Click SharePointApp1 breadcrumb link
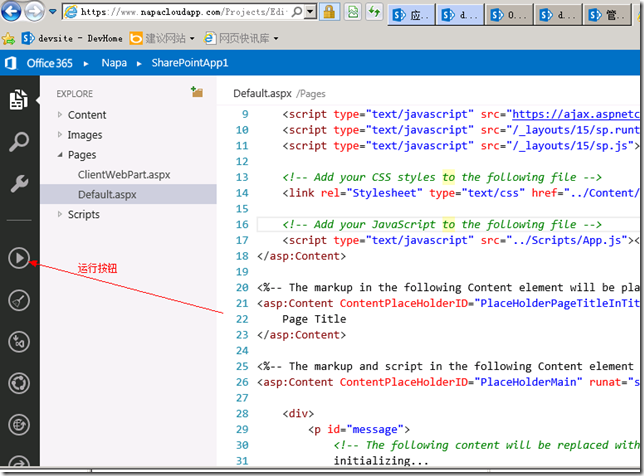This screenshot has height=476, width=644. click(190, 63)
